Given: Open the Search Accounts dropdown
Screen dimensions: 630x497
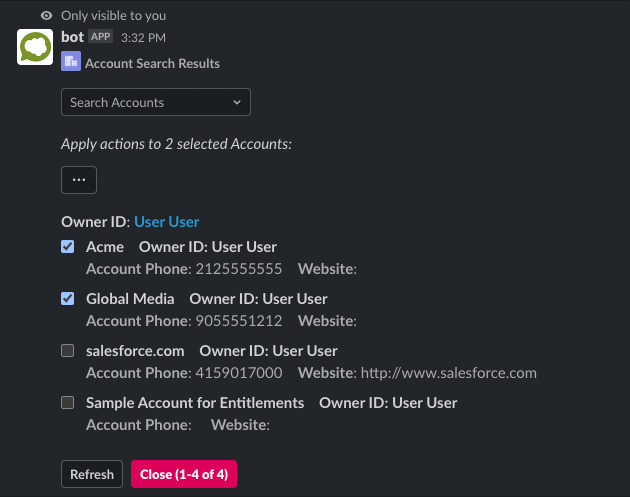Looking at the screenshot, I should 156,102.
